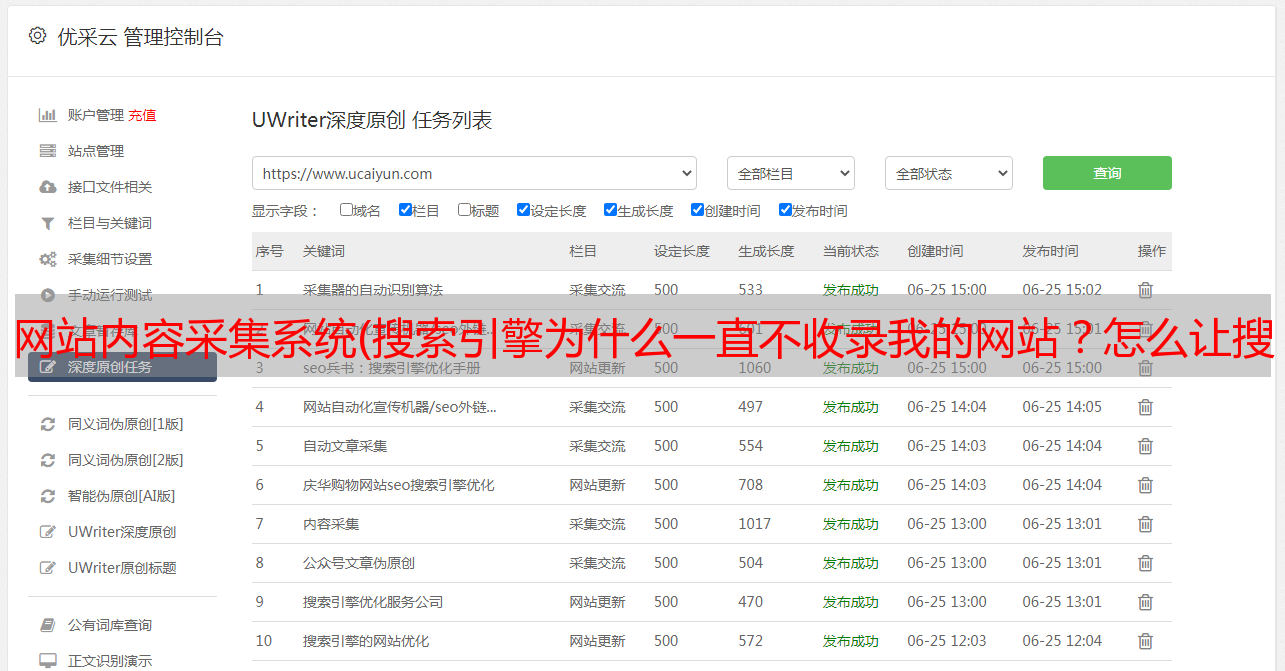Screen dimensions: 1285x671
Task: Click the 优采云 管理控制台 title
Action: (x=141, y=37)
